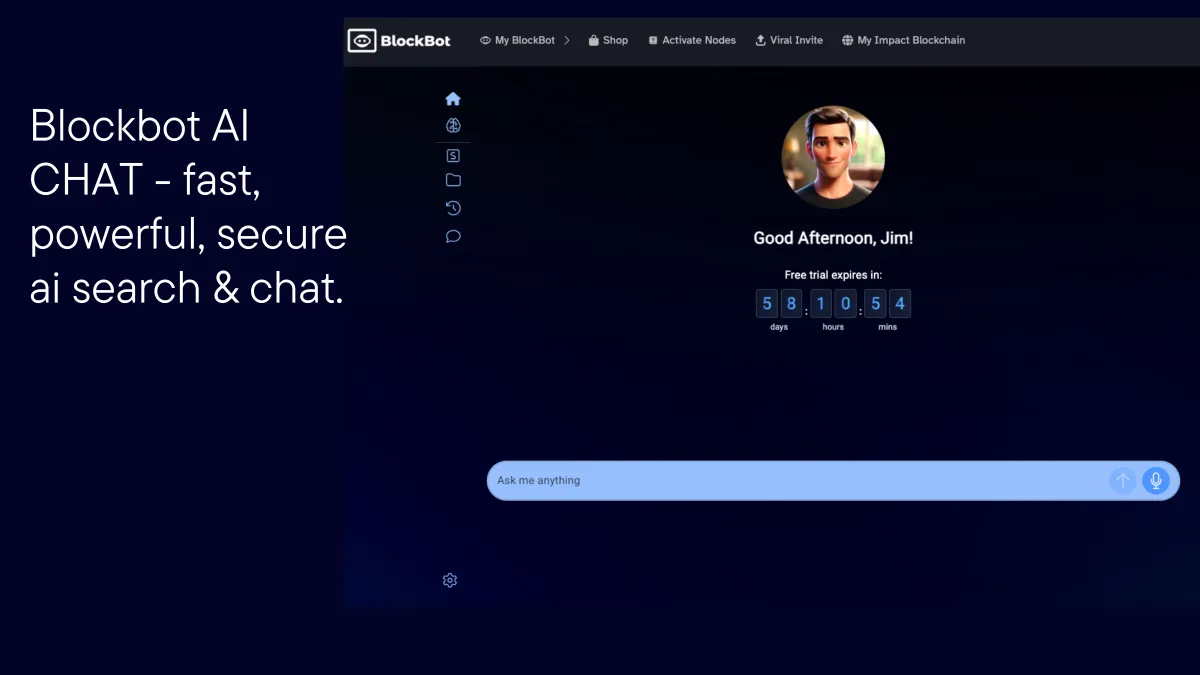Go to Activate Nodes
Viewport: 1200px width, 675px height.
(x=692, y=41)
